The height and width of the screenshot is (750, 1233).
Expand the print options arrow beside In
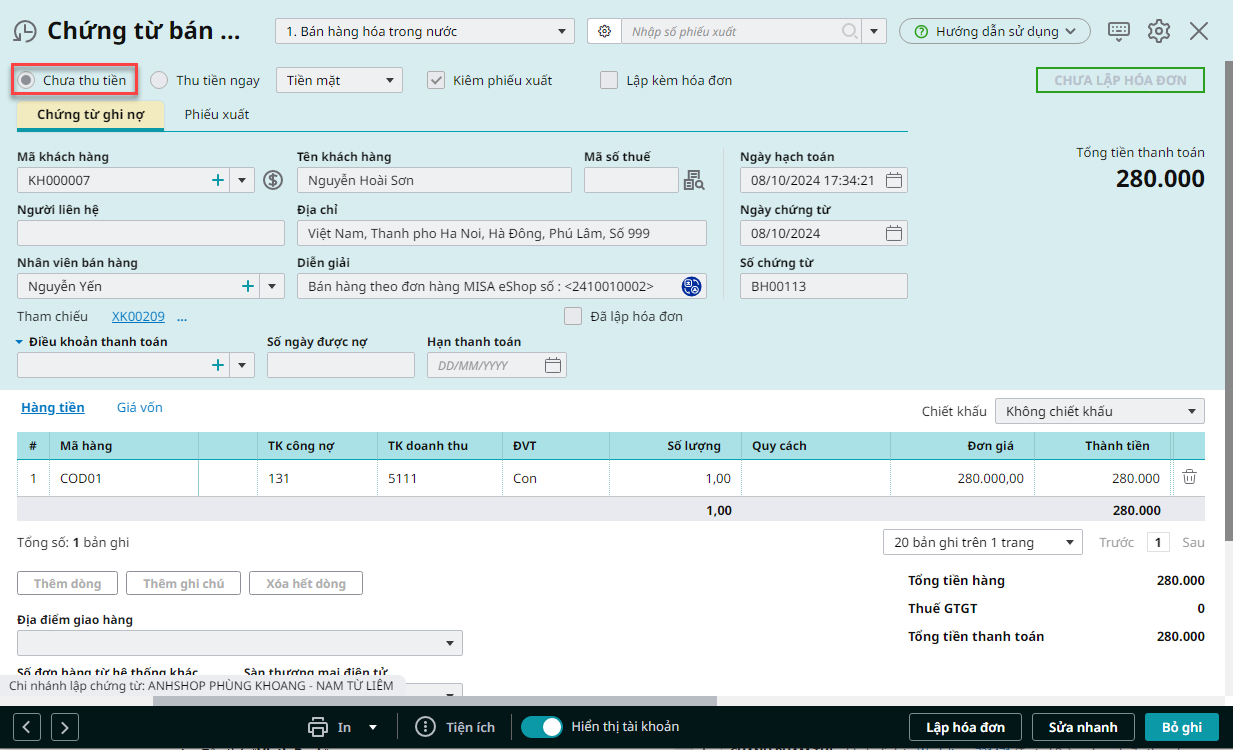373,727
